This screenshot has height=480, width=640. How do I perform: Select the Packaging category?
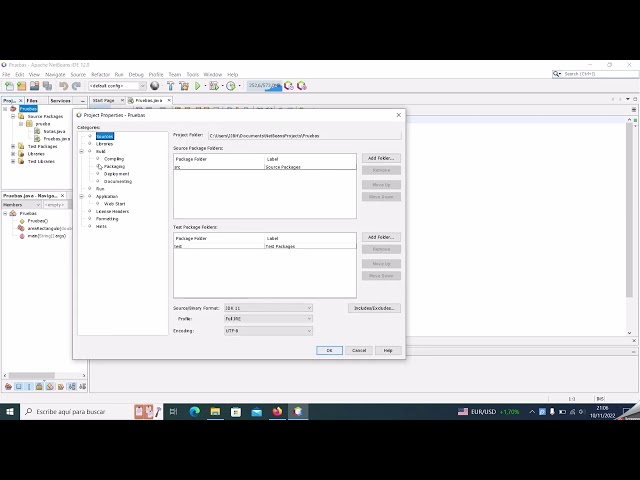[x=114, y=167]
